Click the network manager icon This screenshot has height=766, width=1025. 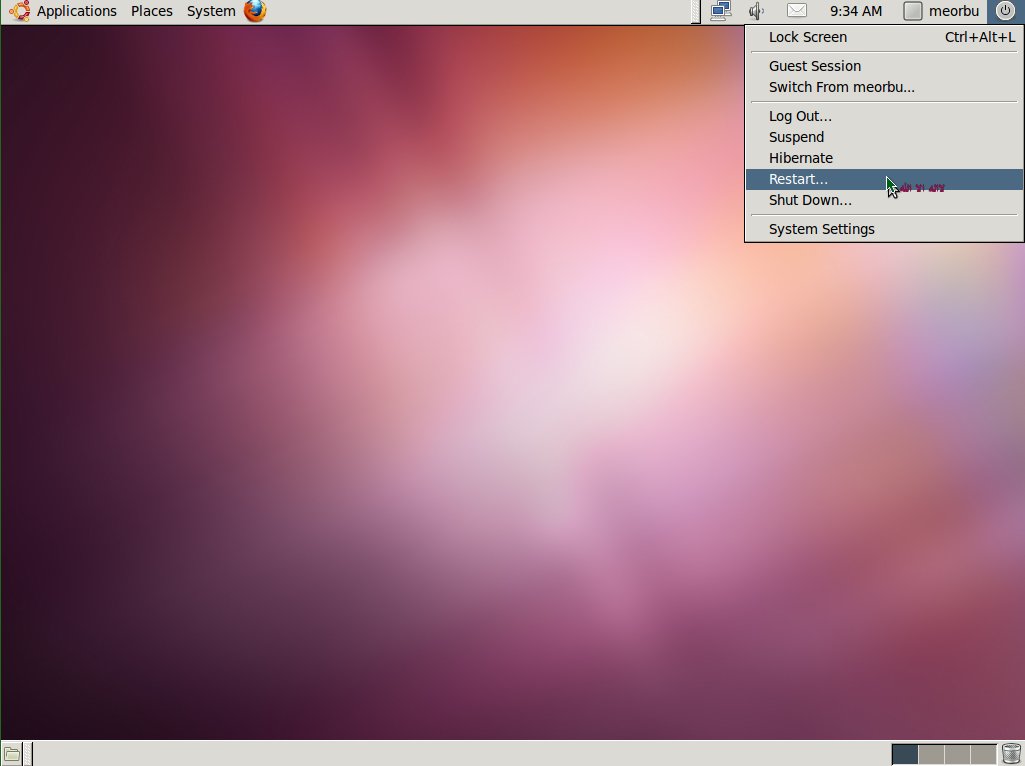pos(721,11)
